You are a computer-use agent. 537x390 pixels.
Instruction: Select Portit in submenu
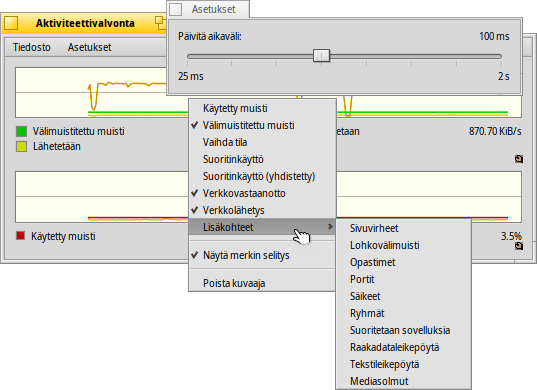[403, 279]
